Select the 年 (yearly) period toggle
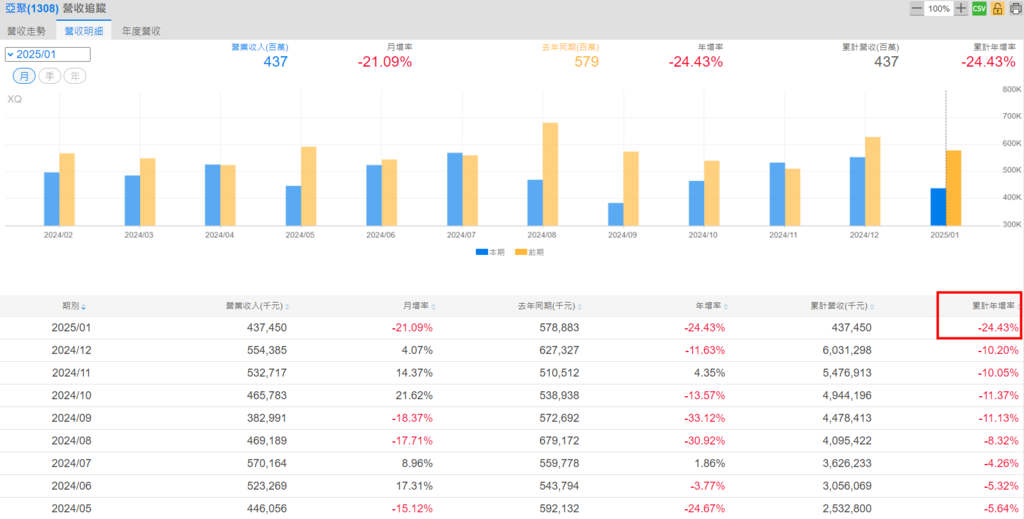 point(75,76)
